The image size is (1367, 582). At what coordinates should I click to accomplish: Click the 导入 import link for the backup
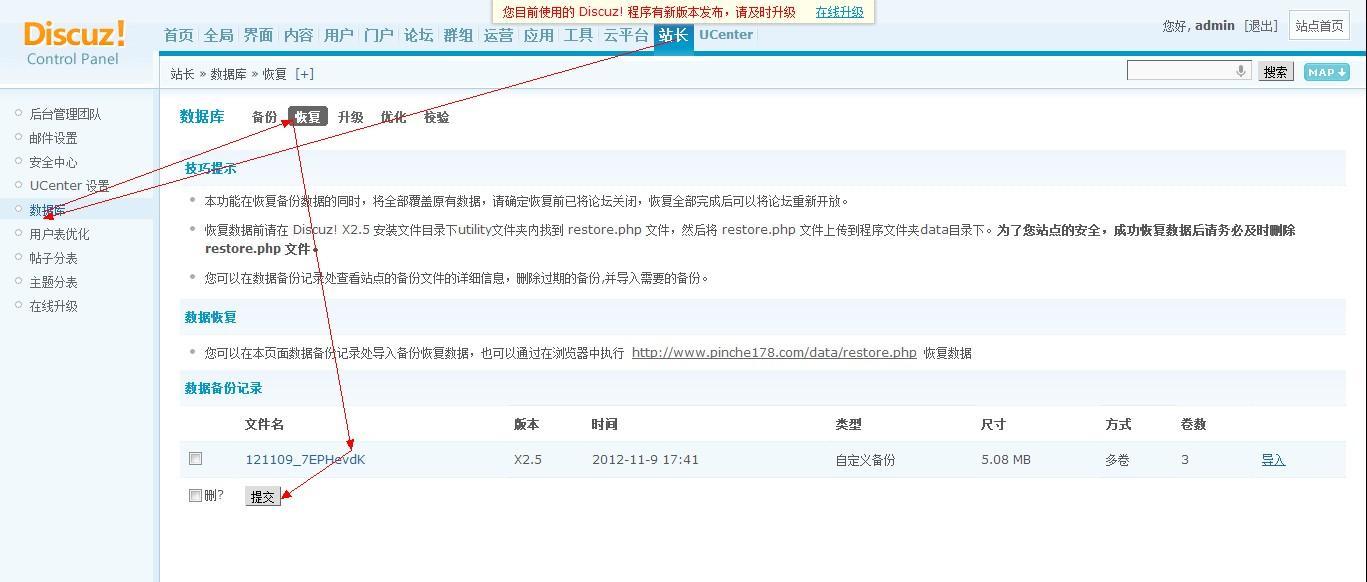click(1273, 459)
